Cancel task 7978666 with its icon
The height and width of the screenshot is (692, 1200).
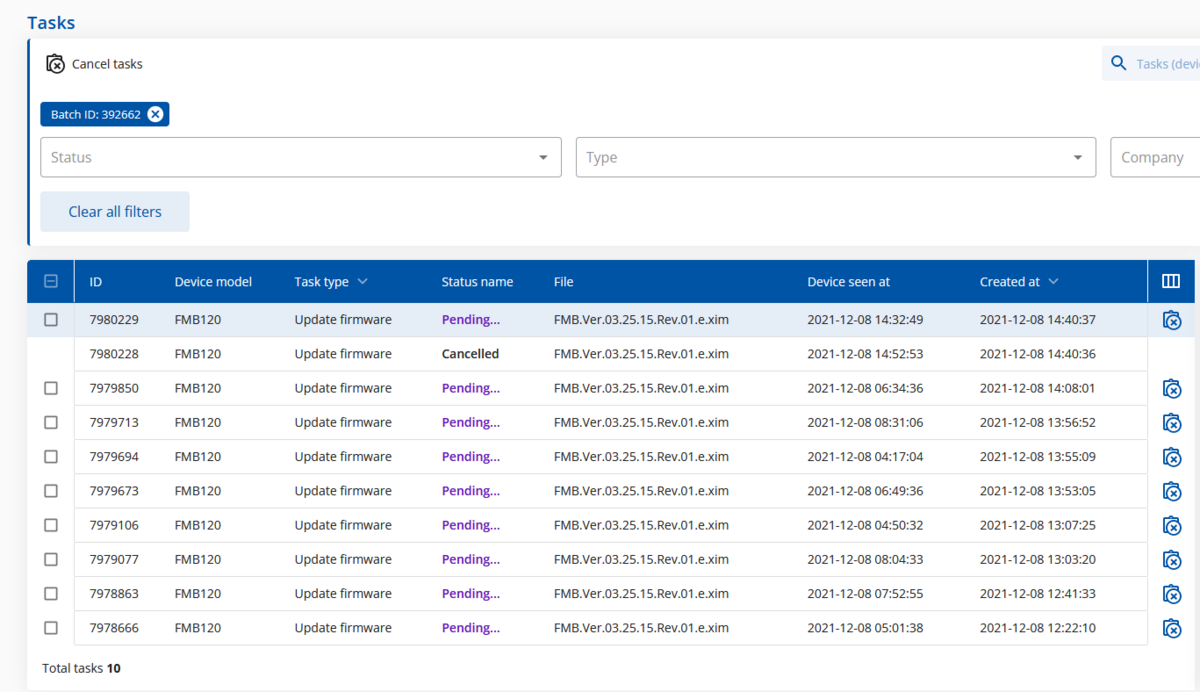pos(1172,628)
